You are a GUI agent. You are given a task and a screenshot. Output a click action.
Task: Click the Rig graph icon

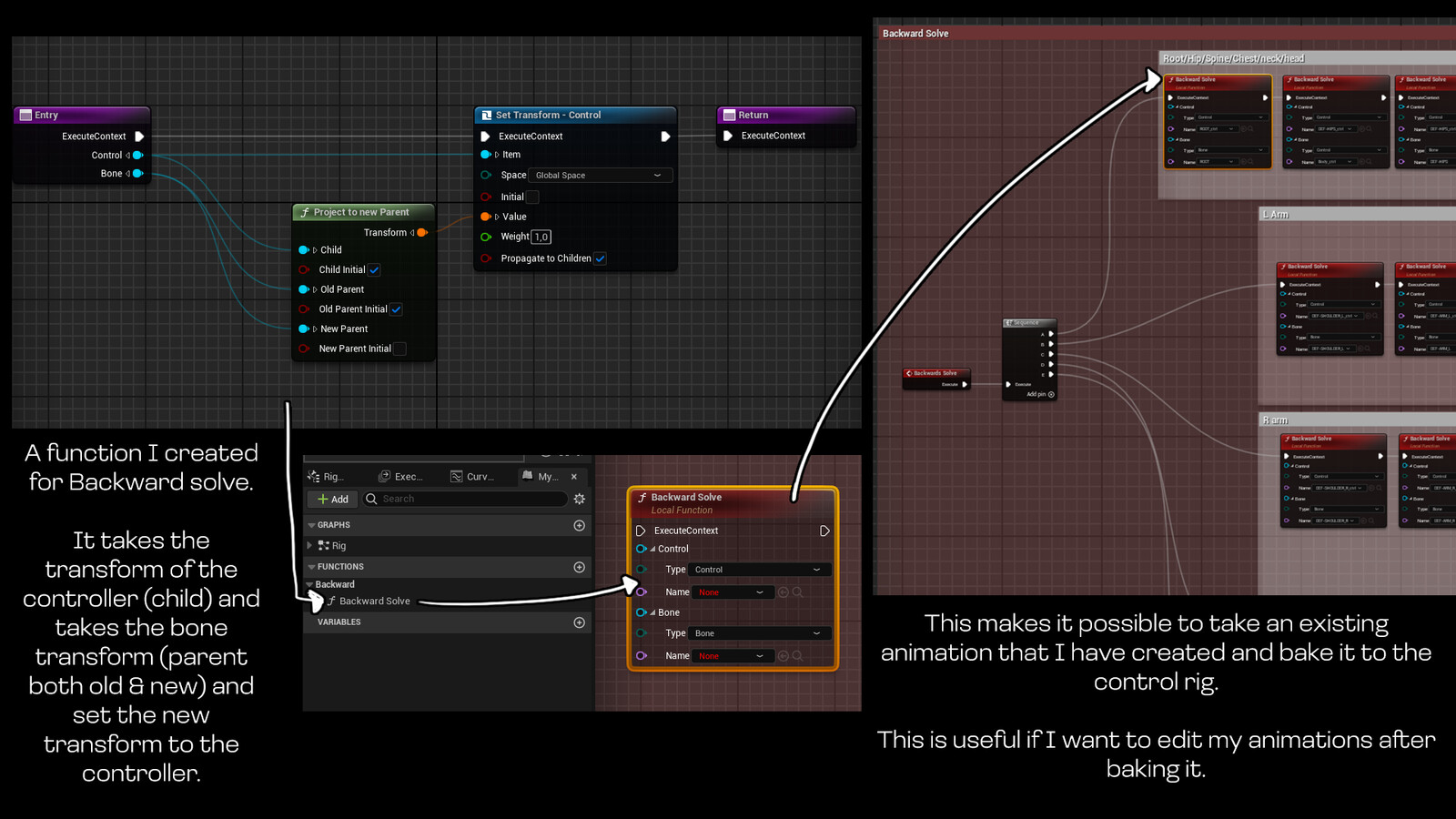coord(323,546)
